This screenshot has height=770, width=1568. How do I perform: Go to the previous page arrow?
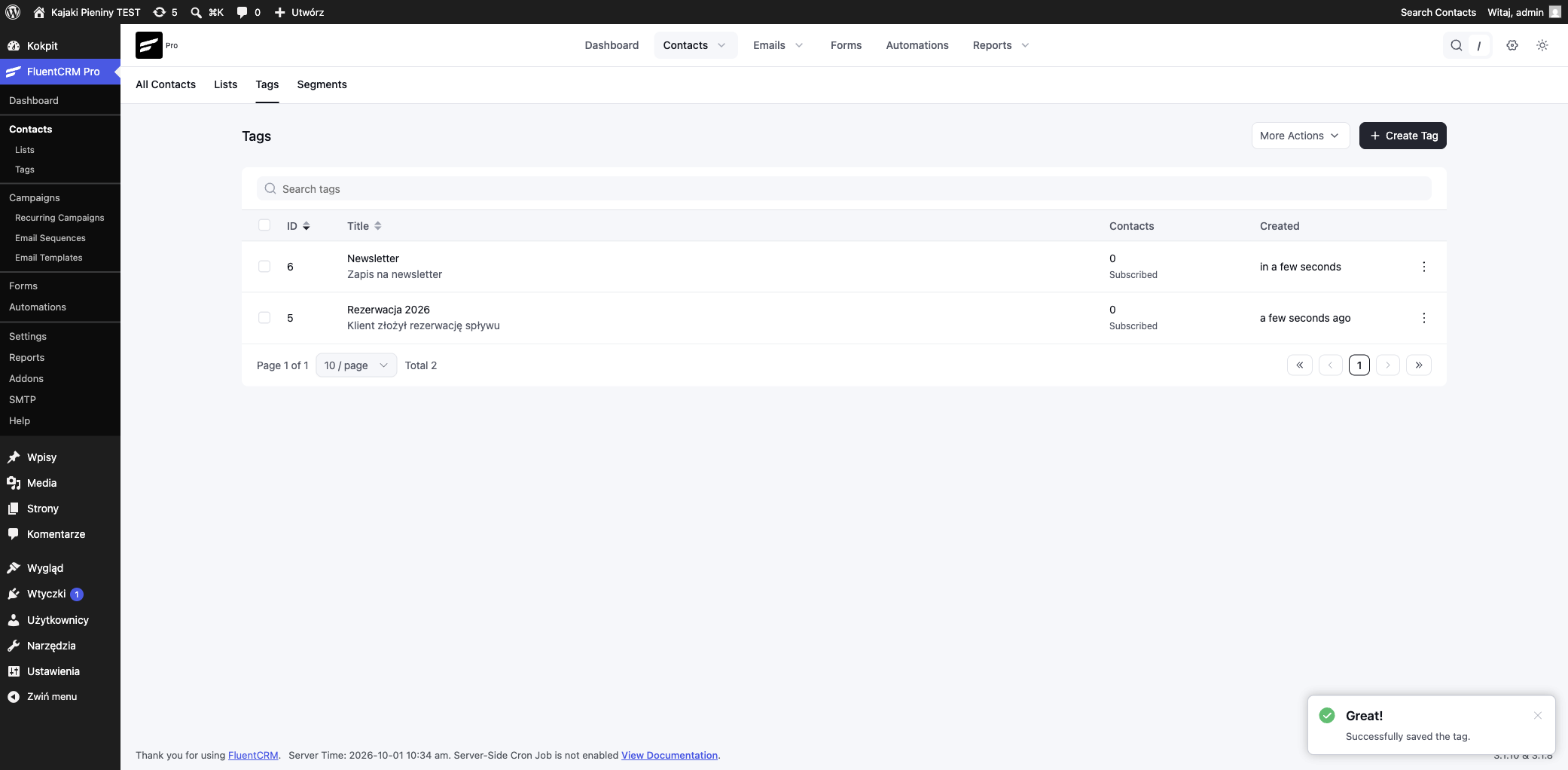1330,365
